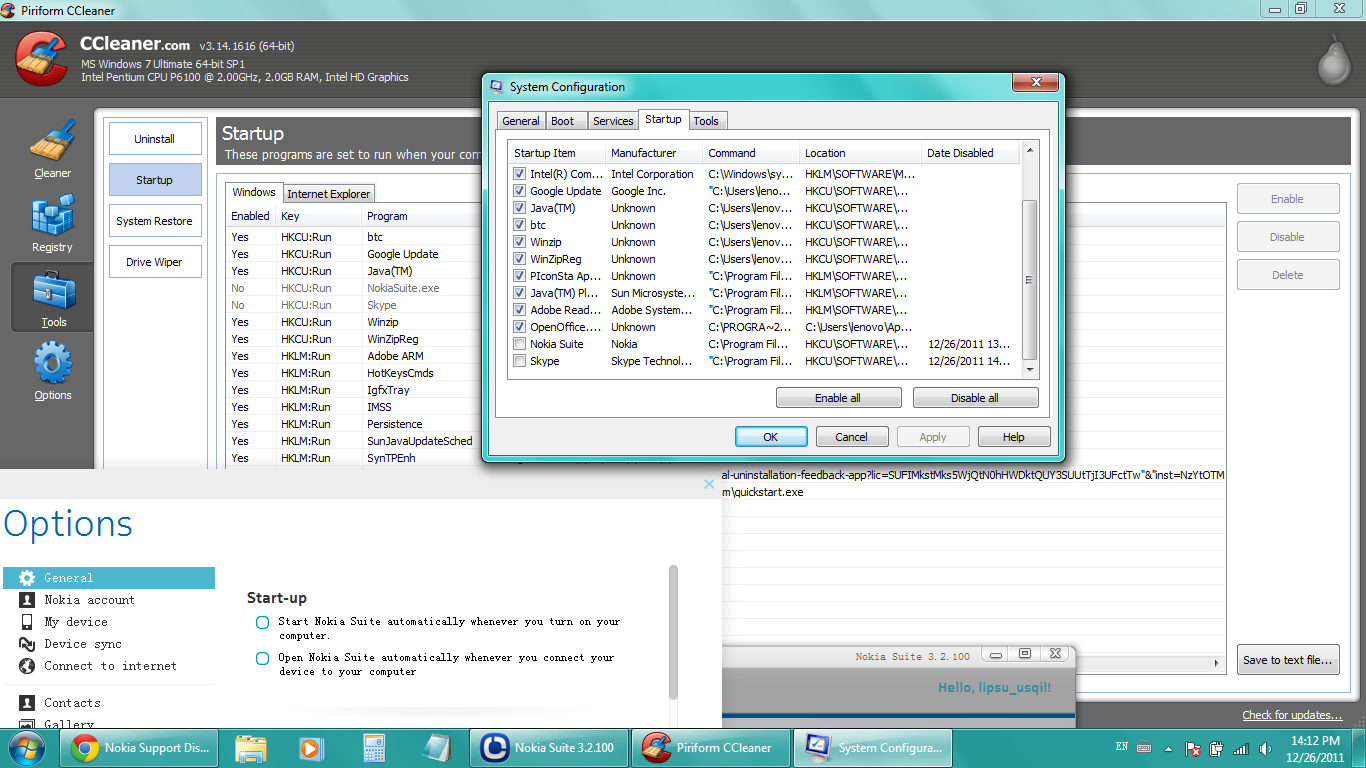Launch Windows Media Player from taskbar
The image size is (1366, 768).
pos(312,748)
